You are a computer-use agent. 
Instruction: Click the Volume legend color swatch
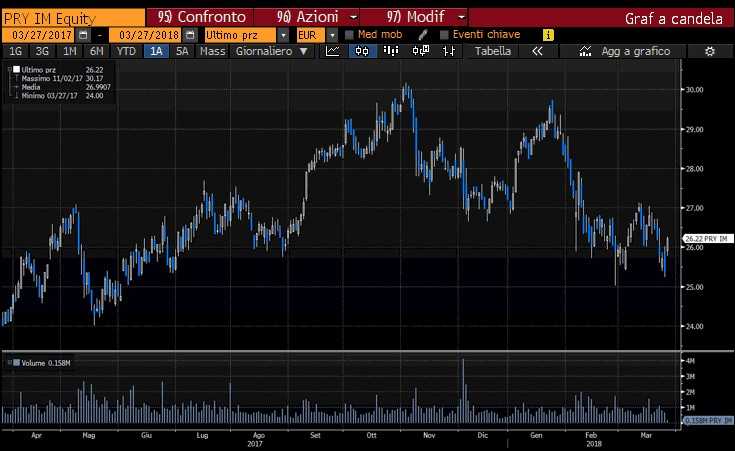[x=17, y=362]
